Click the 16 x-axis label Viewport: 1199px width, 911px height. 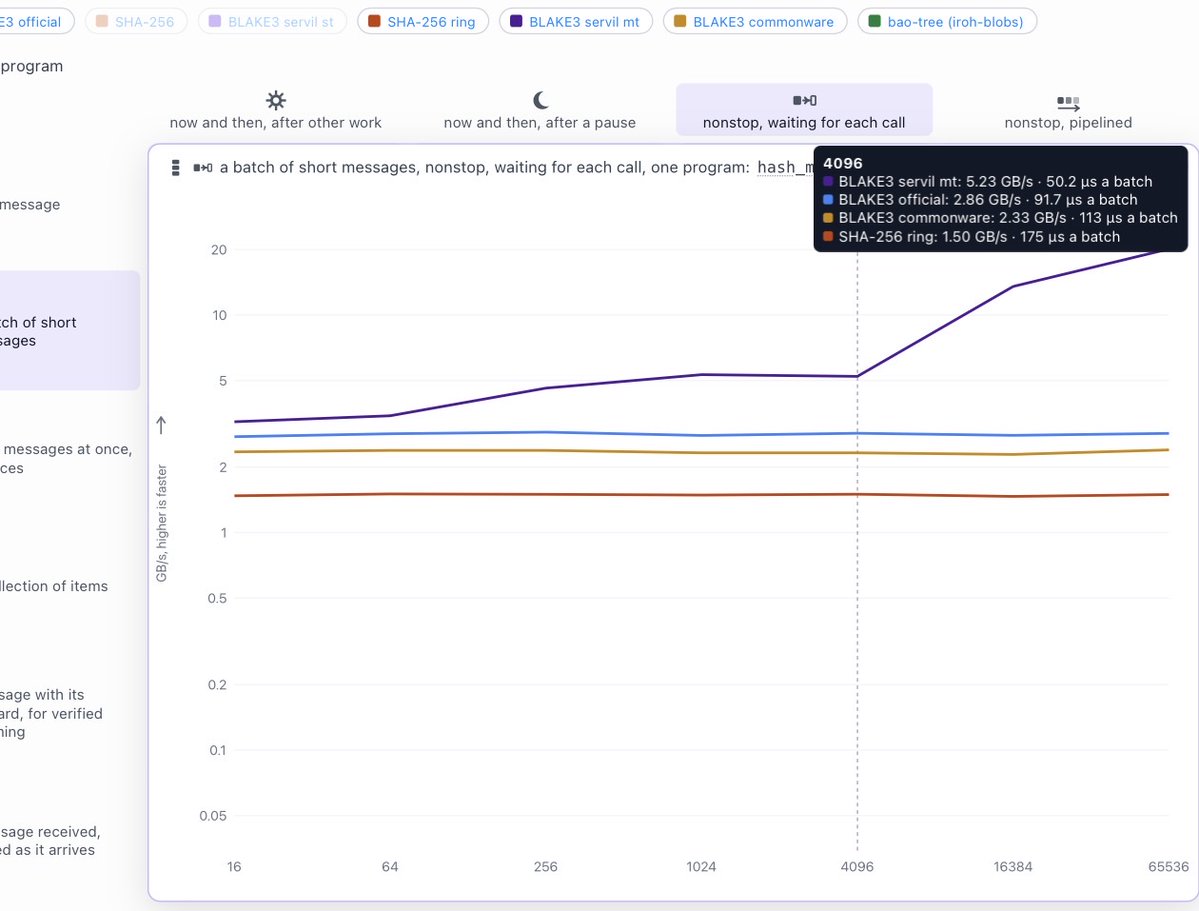click(x=234, y=867)
